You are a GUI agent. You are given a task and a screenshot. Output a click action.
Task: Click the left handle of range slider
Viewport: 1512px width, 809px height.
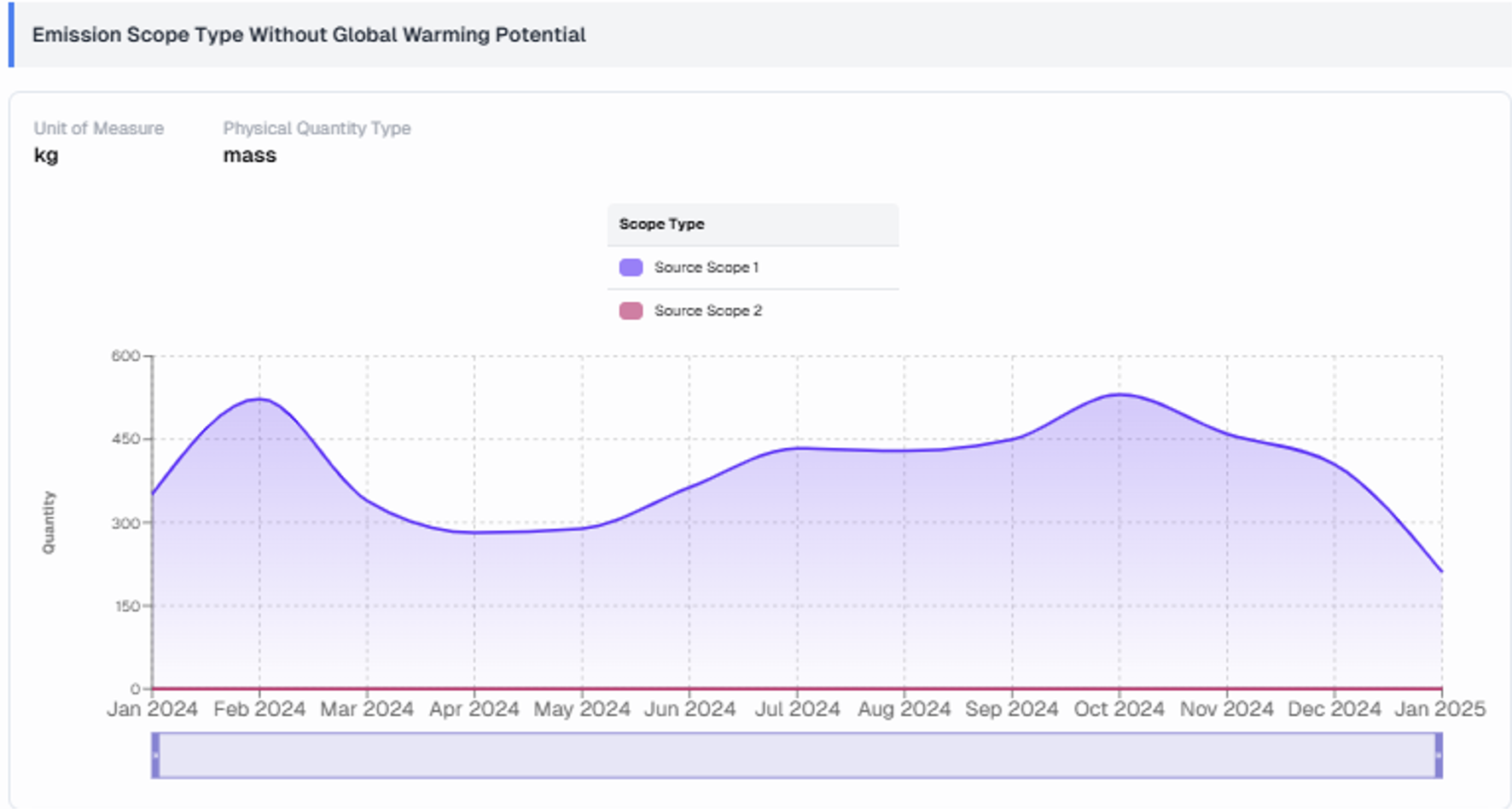click(x=155, y=755)
